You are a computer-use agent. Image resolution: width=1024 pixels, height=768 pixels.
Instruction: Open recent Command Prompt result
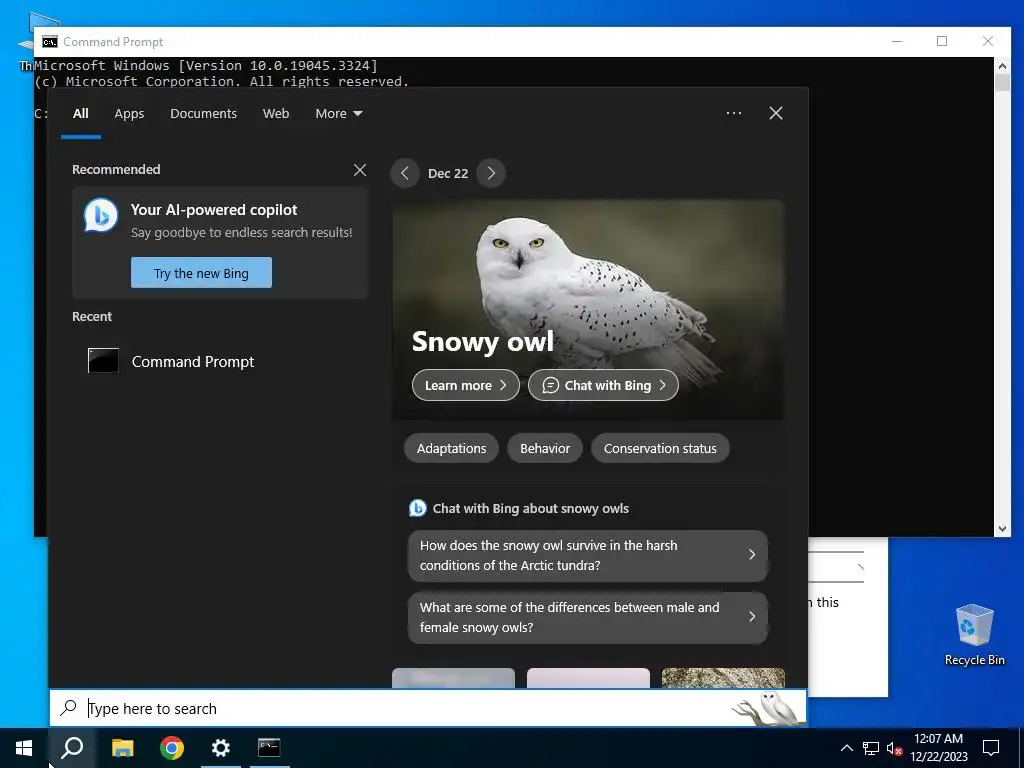(x=218, y=361)
